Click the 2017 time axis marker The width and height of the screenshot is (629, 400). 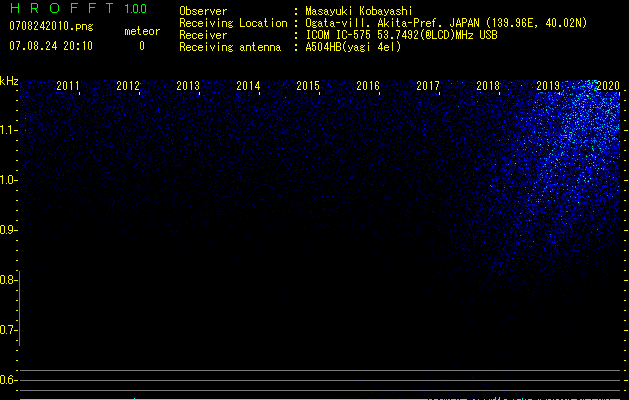coord(428,86)
